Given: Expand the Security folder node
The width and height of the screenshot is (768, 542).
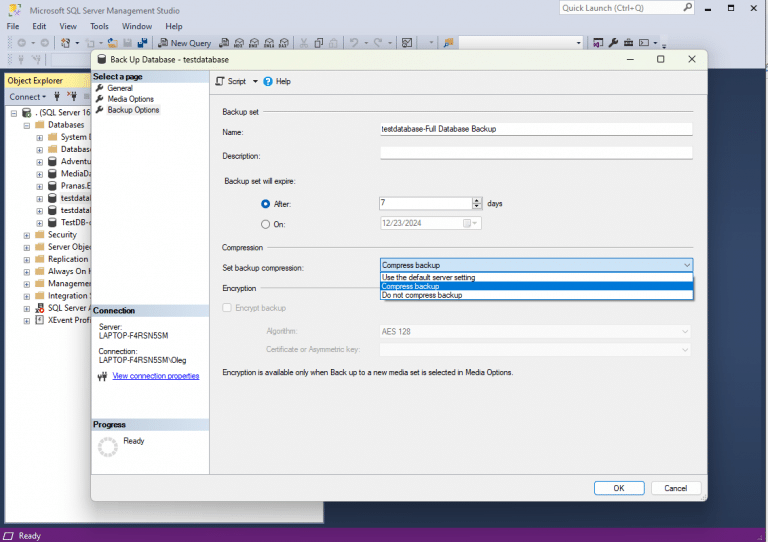Looking at the screenshot, I should (x=27, y=236).
